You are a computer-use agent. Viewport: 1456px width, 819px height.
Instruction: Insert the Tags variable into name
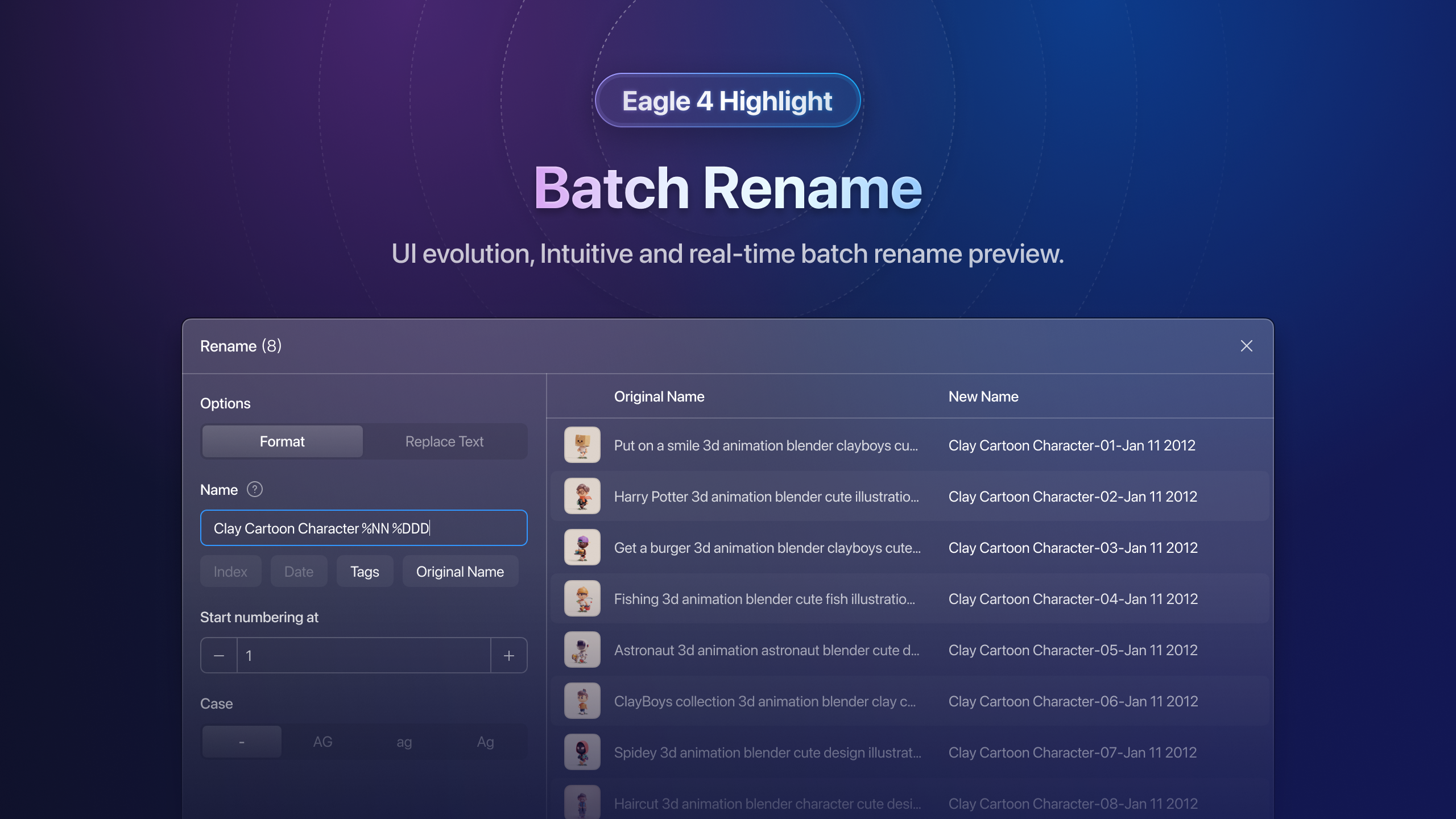tap(365, 571)
